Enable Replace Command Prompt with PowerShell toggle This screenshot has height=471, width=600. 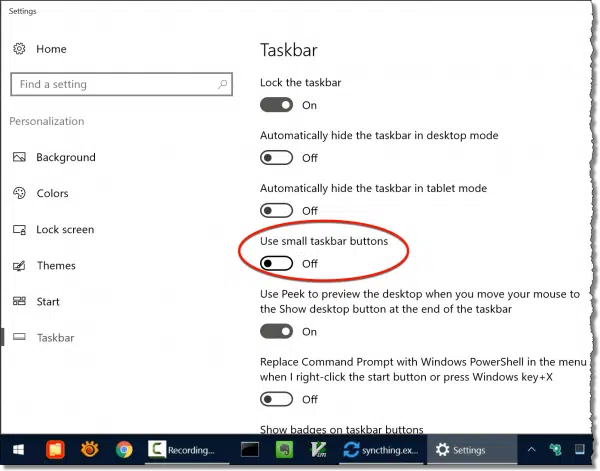(x=276, y=399)
